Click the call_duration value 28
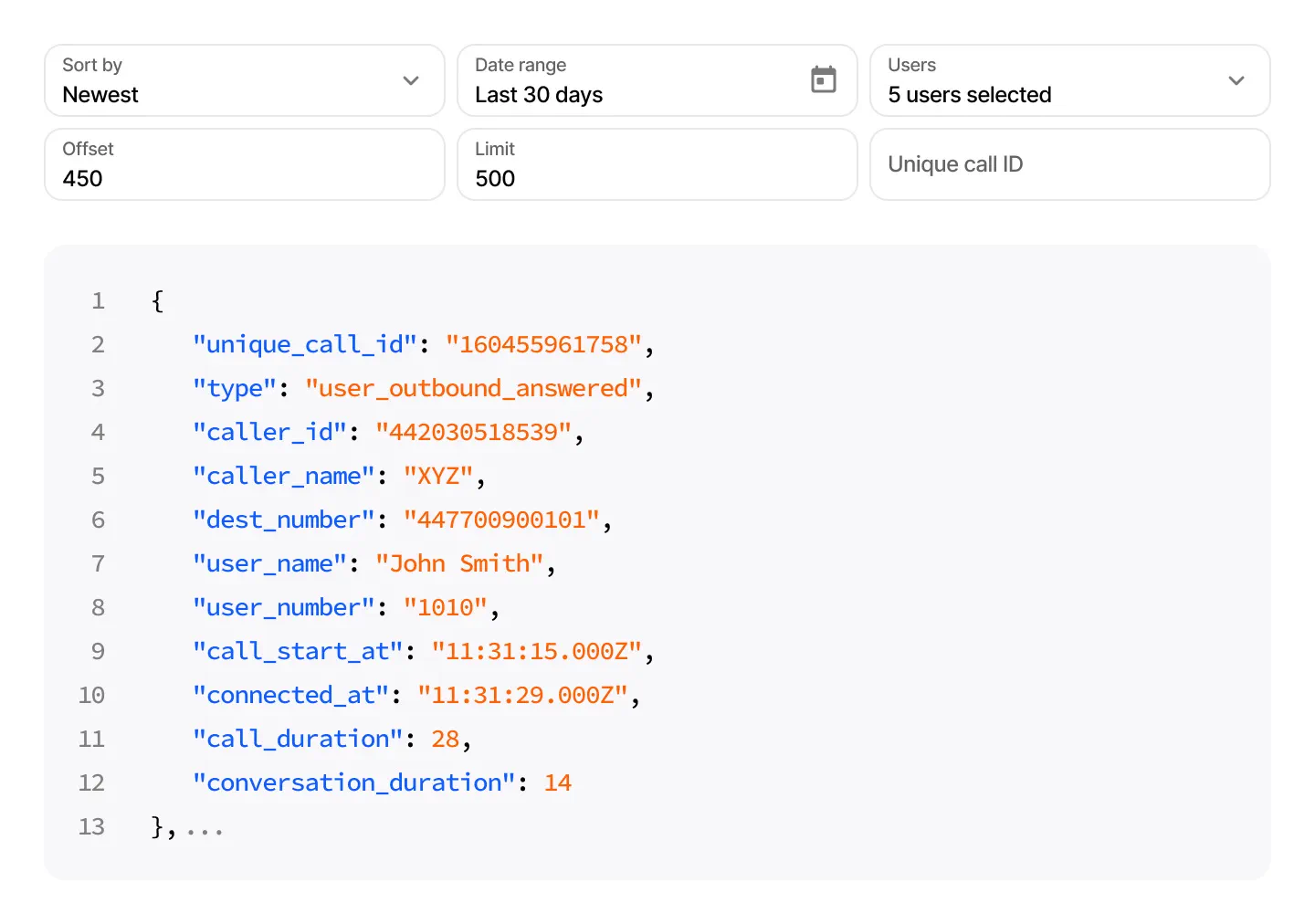1315x924 pixels. pyautogui.click(x=446, y=739)
